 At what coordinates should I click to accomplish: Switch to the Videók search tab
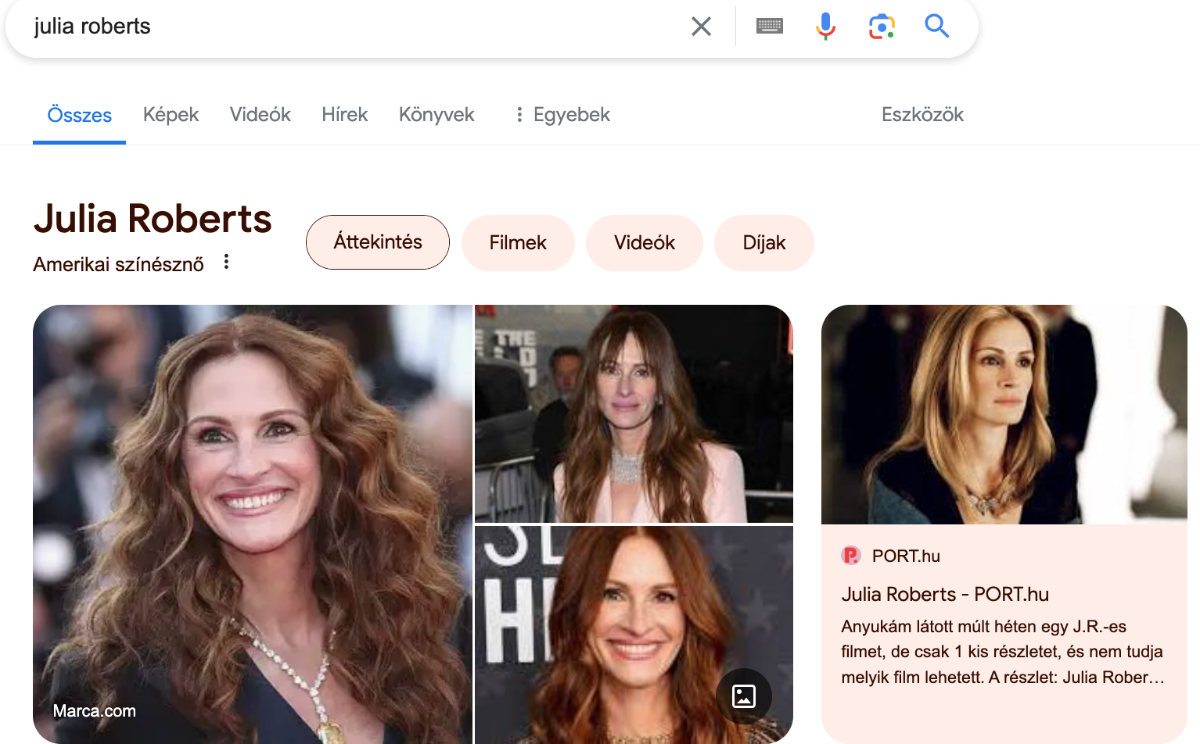260,115
